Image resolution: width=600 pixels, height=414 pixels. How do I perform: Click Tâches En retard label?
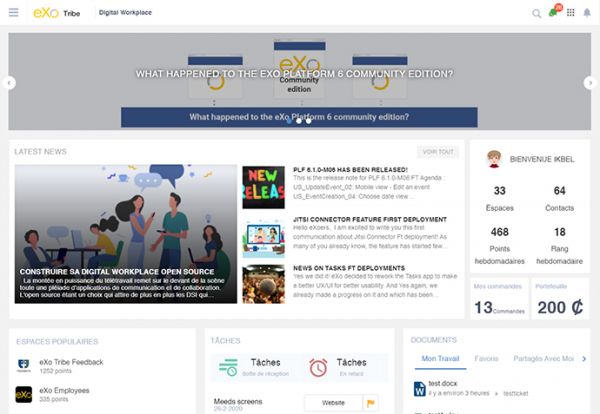(351, 367)
